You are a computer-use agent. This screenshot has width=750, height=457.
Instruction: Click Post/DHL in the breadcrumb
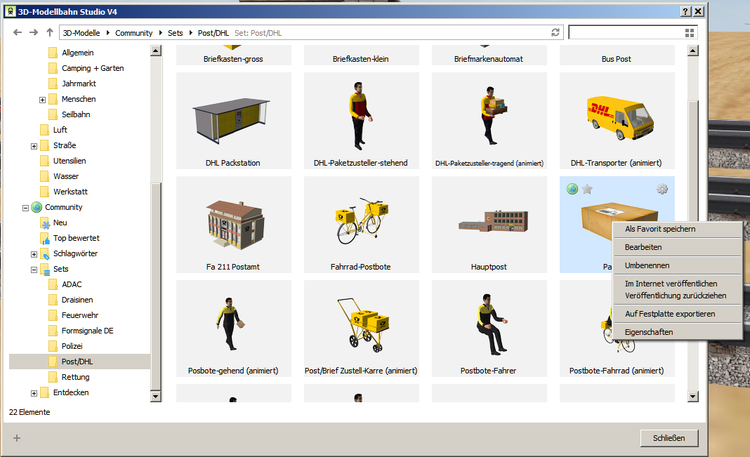click(213, 33)
